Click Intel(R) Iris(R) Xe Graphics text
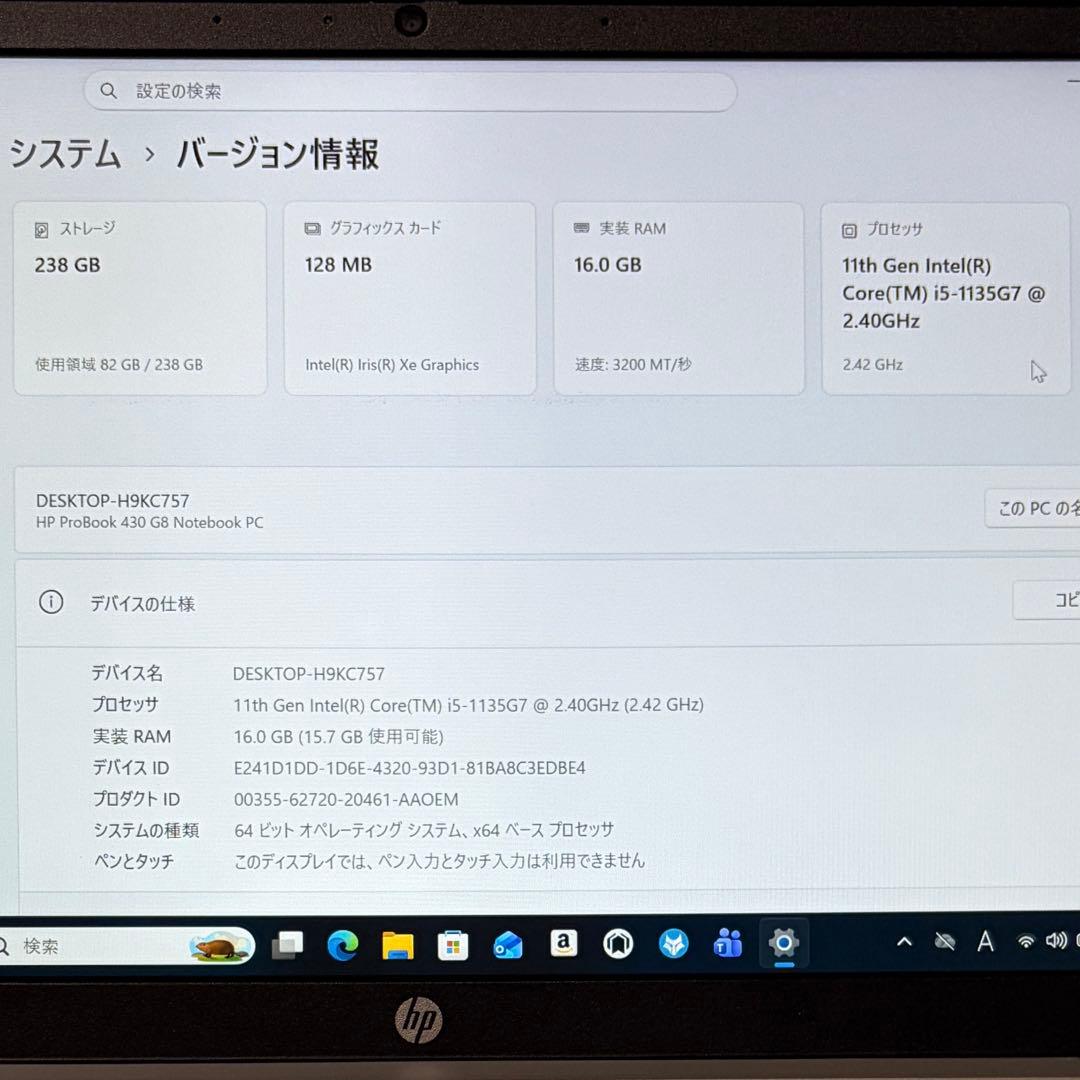 click(392, 364)
